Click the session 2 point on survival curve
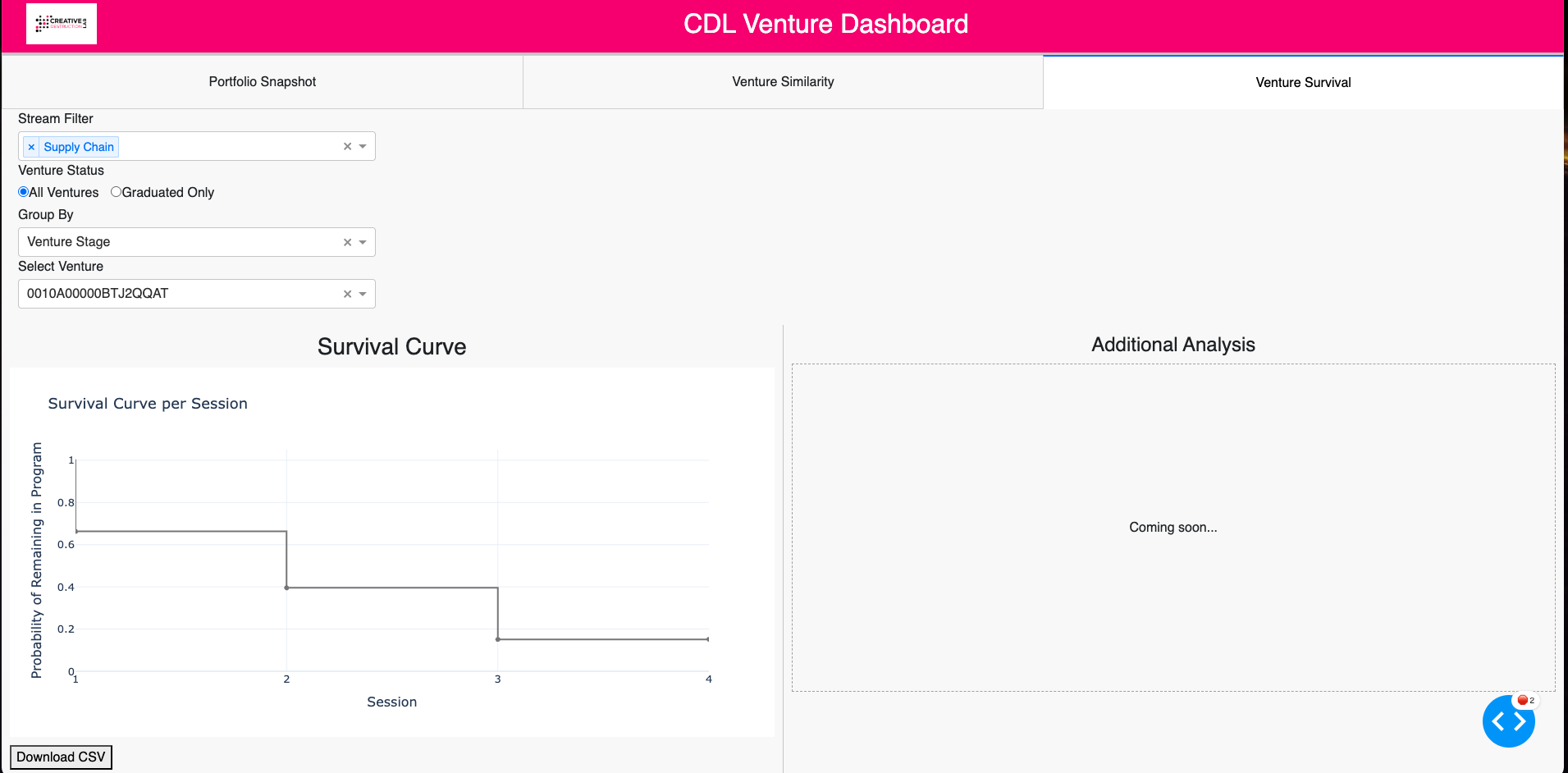1568x773 pixels. coord(286,588)
